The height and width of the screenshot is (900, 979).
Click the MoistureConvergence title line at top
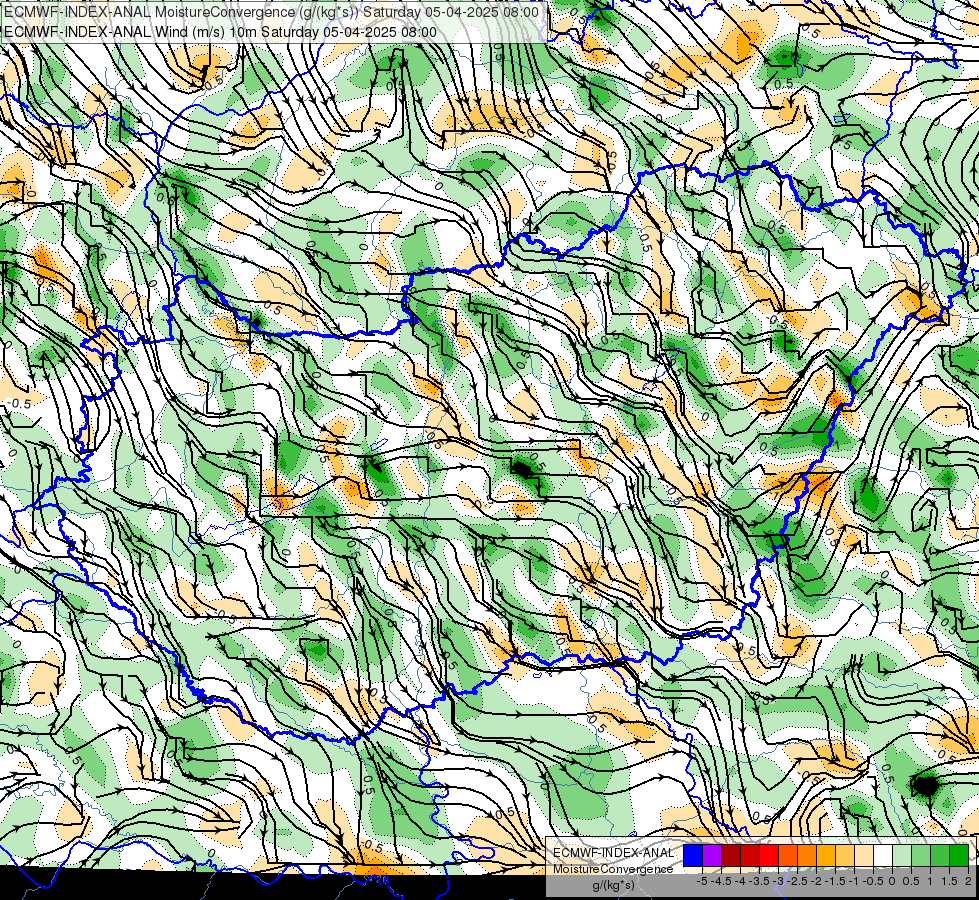271,12
